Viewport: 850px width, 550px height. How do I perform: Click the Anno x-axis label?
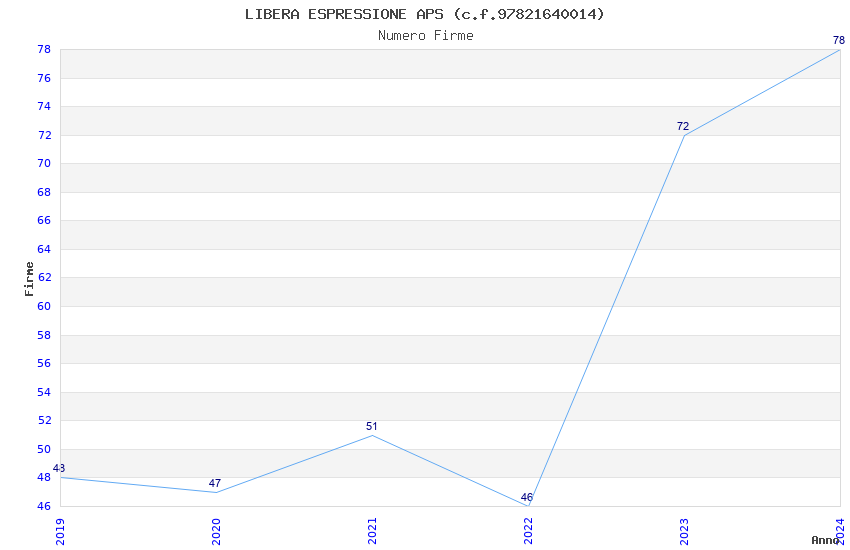tap(825, 540)
